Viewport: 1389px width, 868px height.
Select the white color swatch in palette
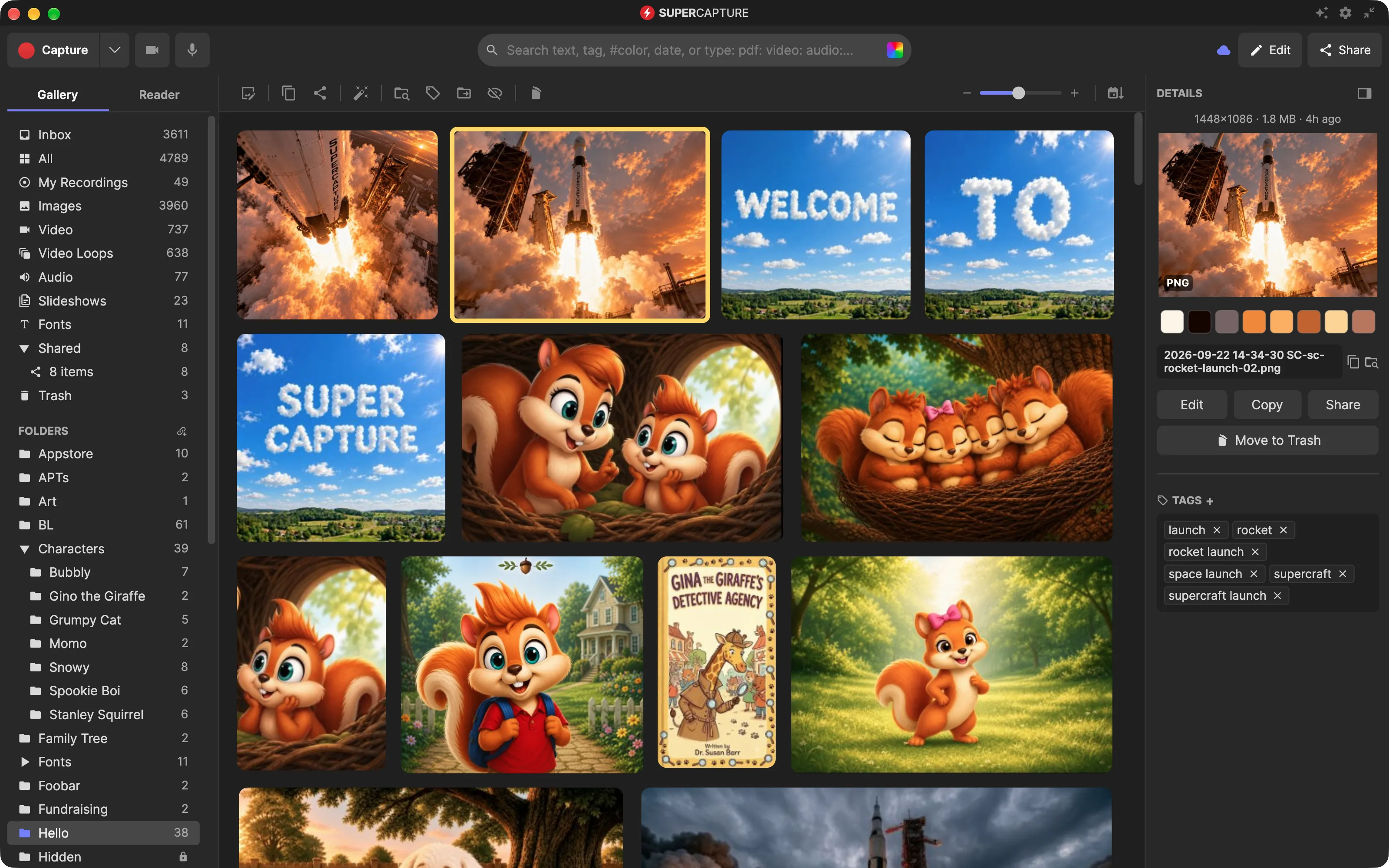pos(1172,322)
